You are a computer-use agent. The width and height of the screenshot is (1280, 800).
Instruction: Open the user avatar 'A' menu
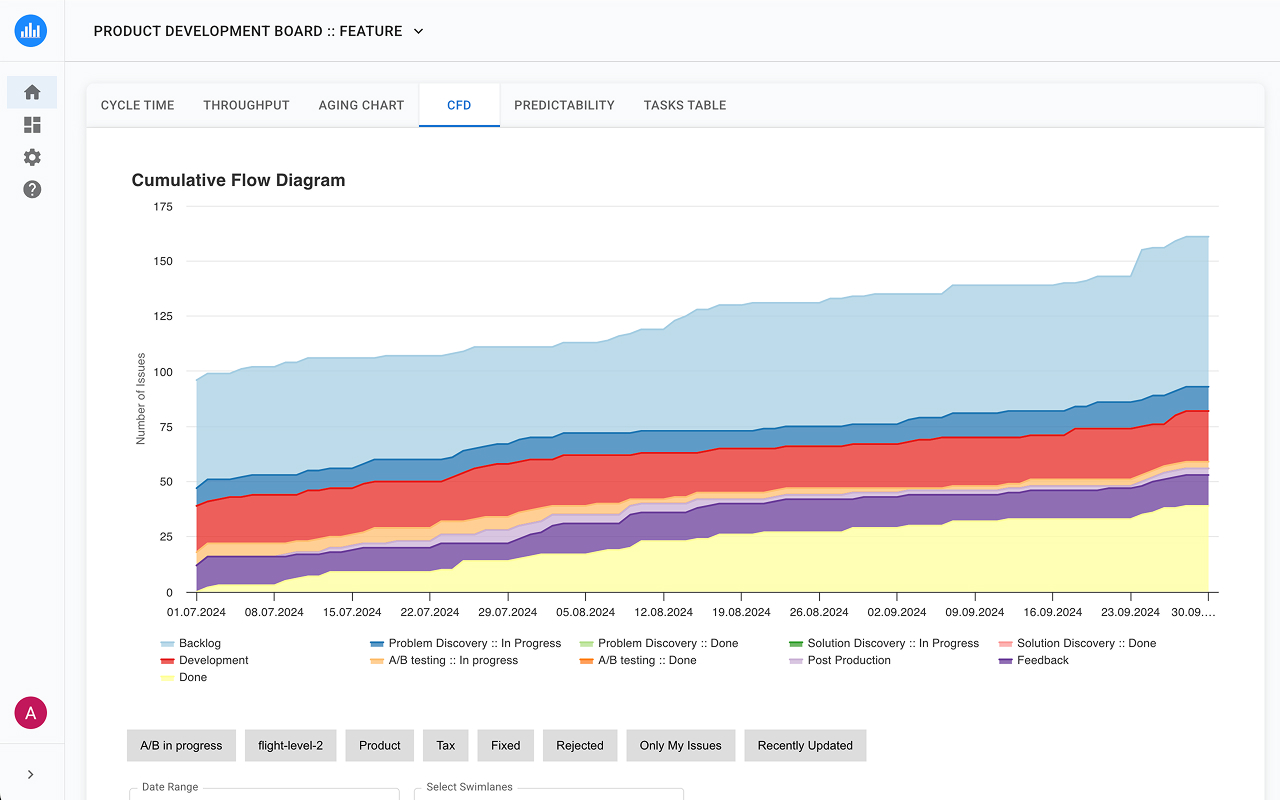31,713
